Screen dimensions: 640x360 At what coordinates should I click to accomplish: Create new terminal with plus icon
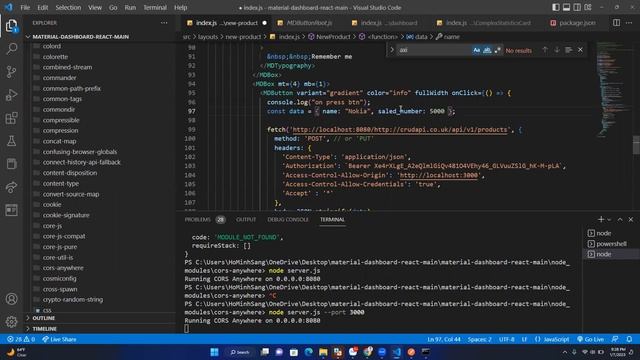click(x=601, y=220)
